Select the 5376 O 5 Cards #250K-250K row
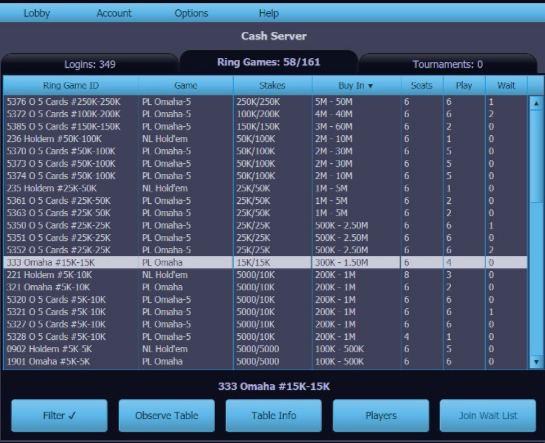 (265, 102)
